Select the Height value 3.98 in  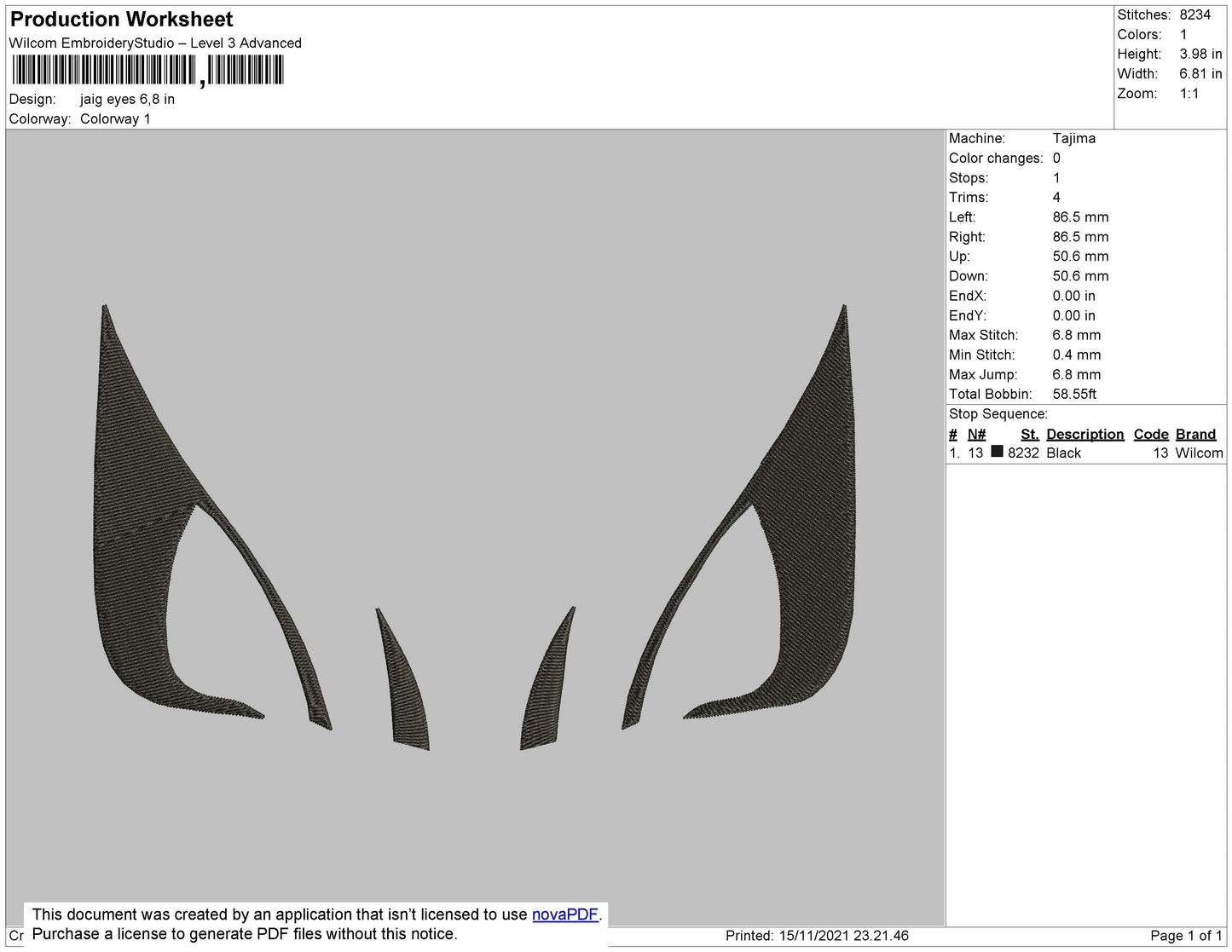click(x=1200, y=54)
